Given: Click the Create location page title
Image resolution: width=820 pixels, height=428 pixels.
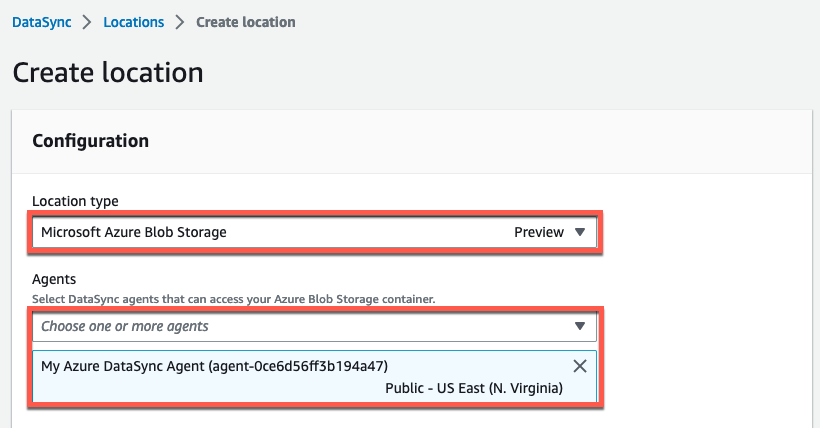Looking at the screenshot, I should [x=108, y=72].
